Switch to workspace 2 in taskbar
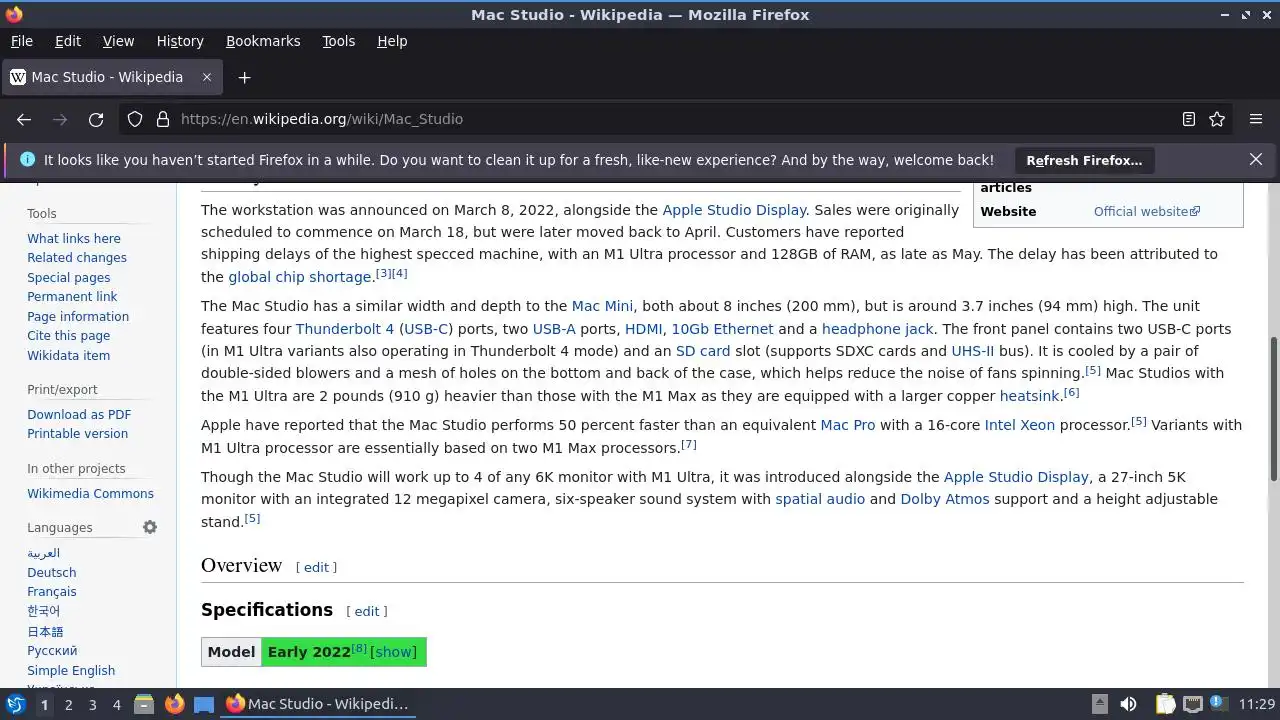Screen dimensions: 1280x720 point(68,705)
